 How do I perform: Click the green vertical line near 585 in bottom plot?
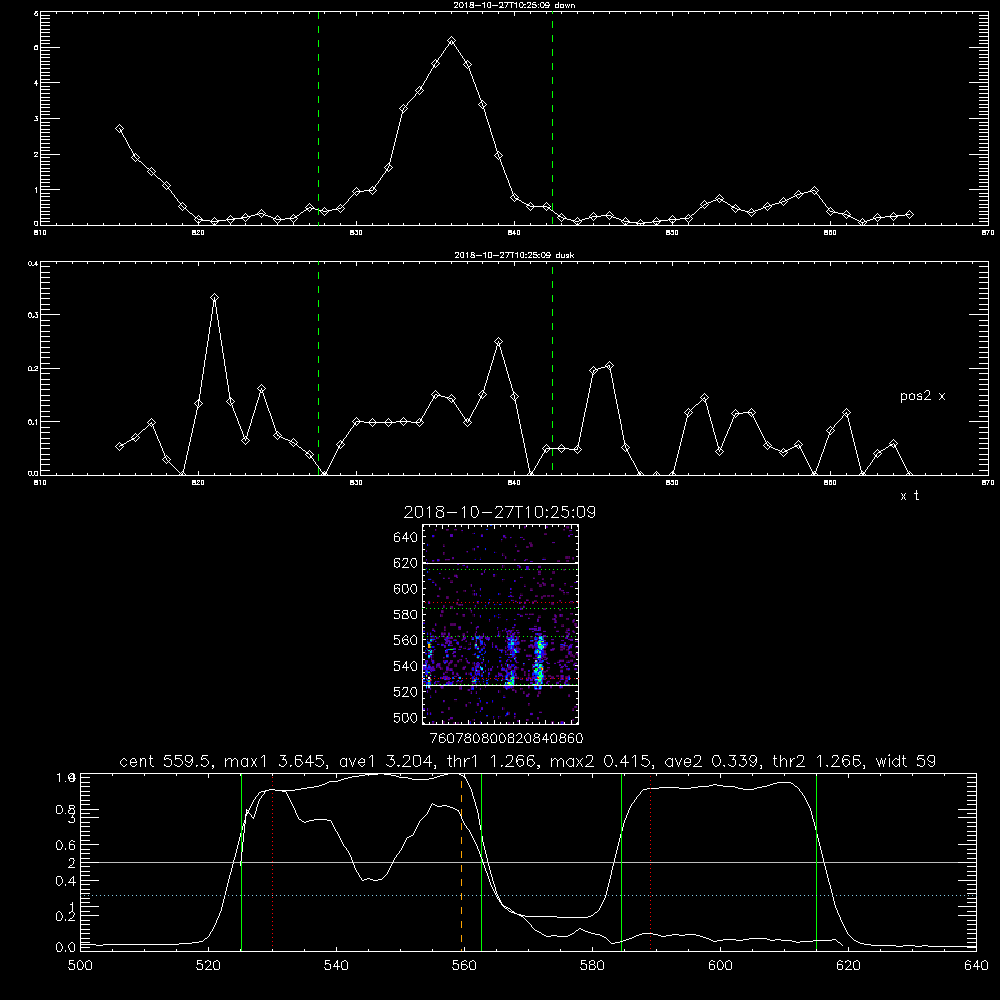[621, 862]
